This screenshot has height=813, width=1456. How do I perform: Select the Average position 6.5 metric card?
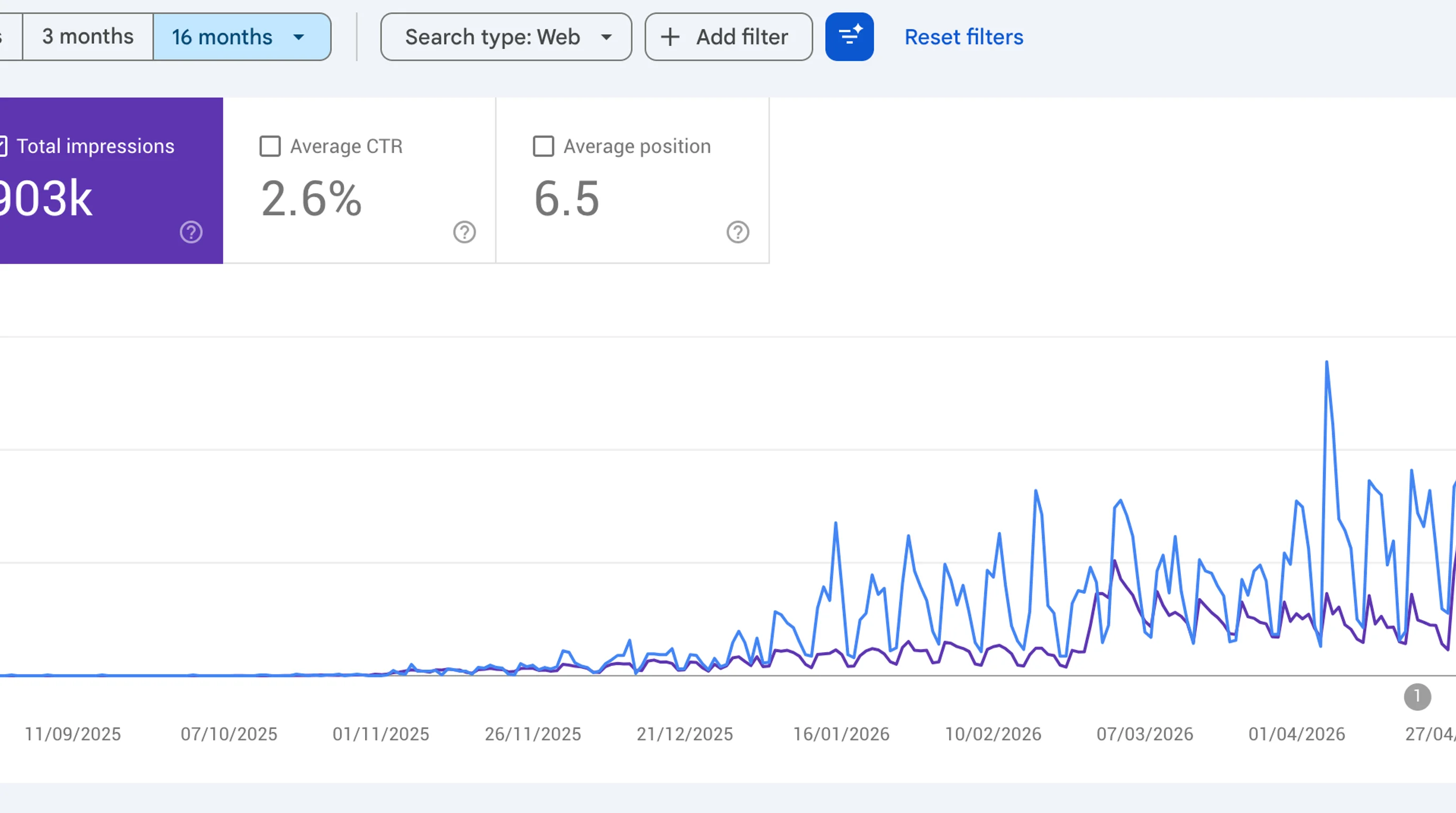coord(632,180)
